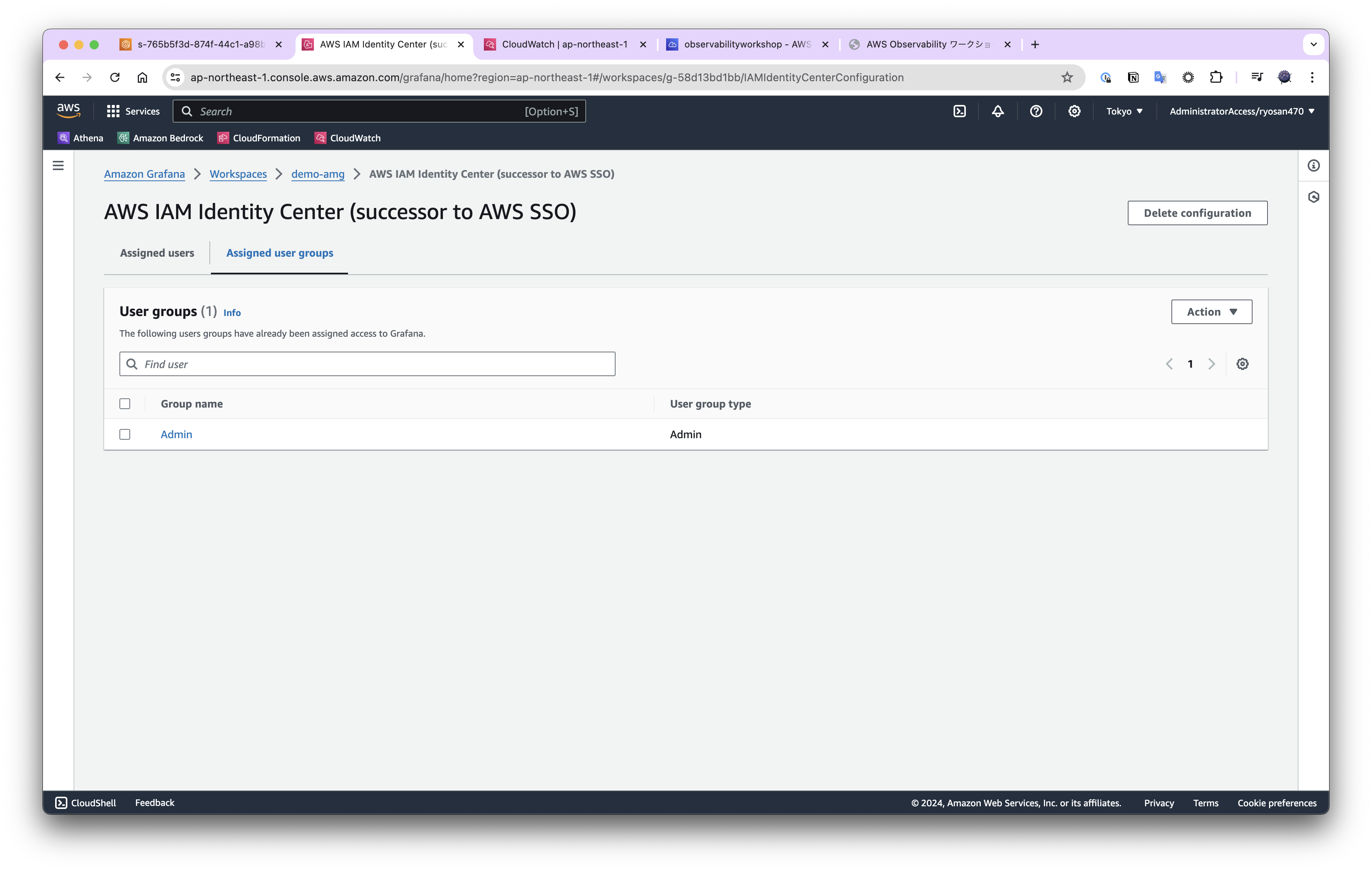Screen dimensions: 1372x871
Task: Open the side navigation hamburger menu
Action: (x=58, y=166)
